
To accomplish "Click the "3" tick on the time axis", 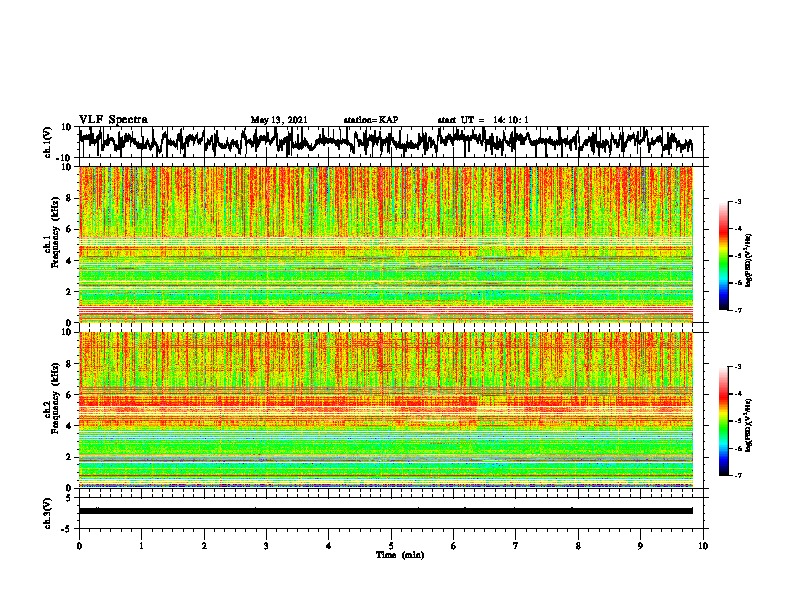I will [266, 546].
